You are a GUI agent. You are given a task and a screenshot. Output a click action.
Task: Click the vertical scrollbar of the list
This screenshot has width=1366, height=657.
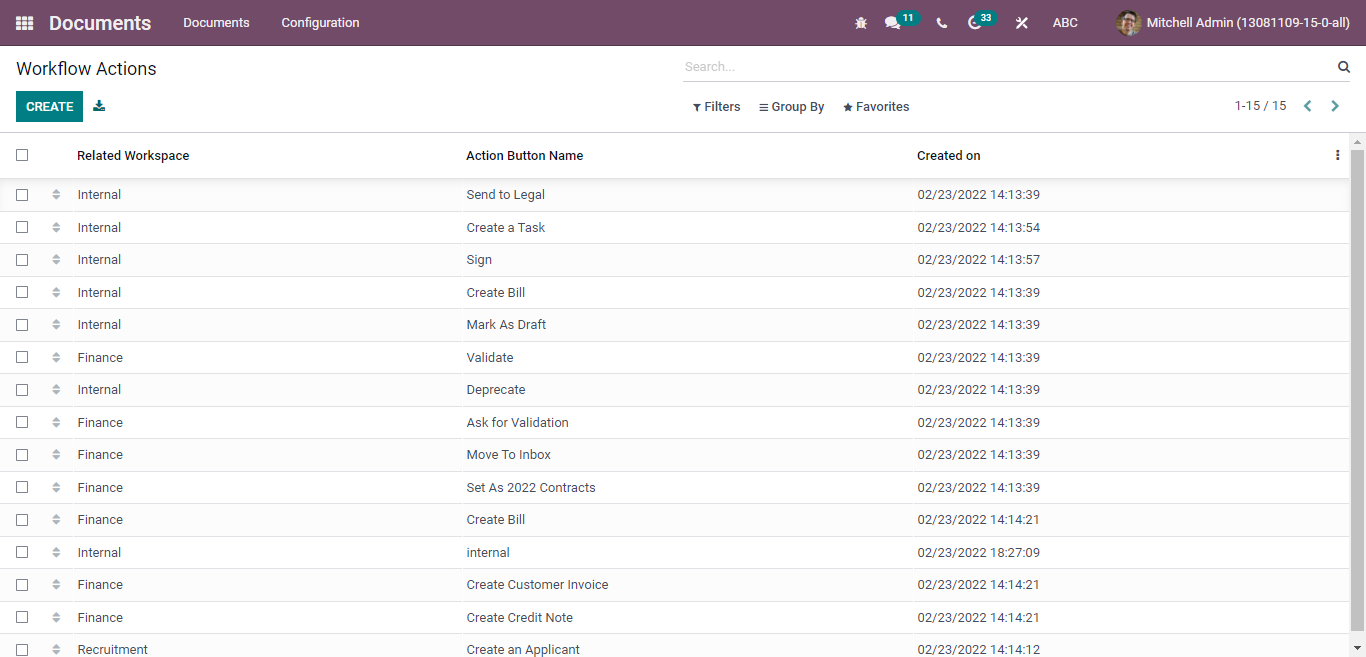[x=1357, y=390]
